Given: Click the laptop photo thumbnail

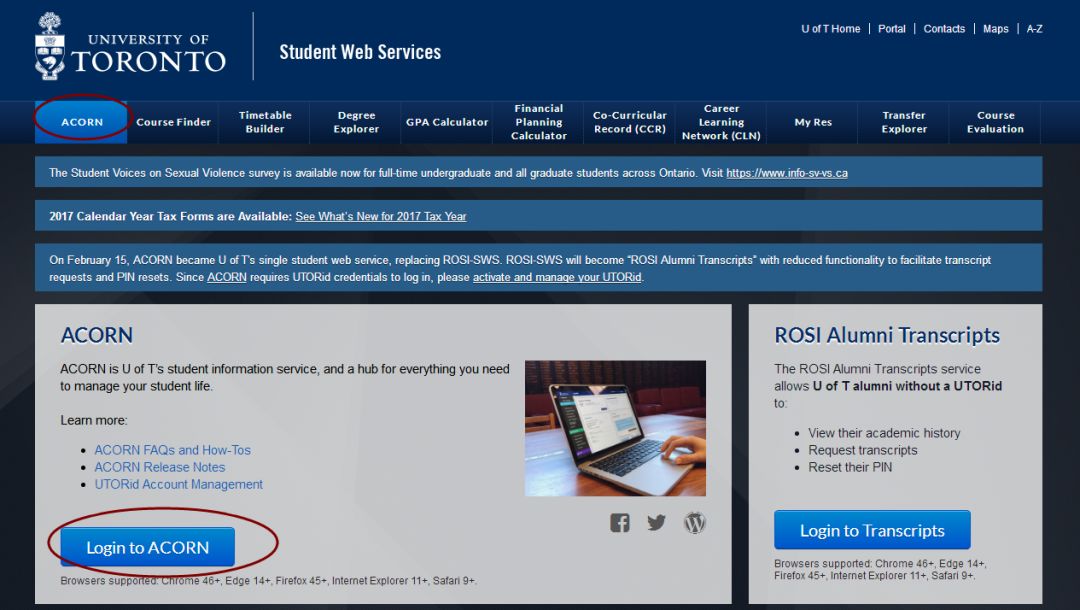Looking at the screenshot, I should coord(615,428).
